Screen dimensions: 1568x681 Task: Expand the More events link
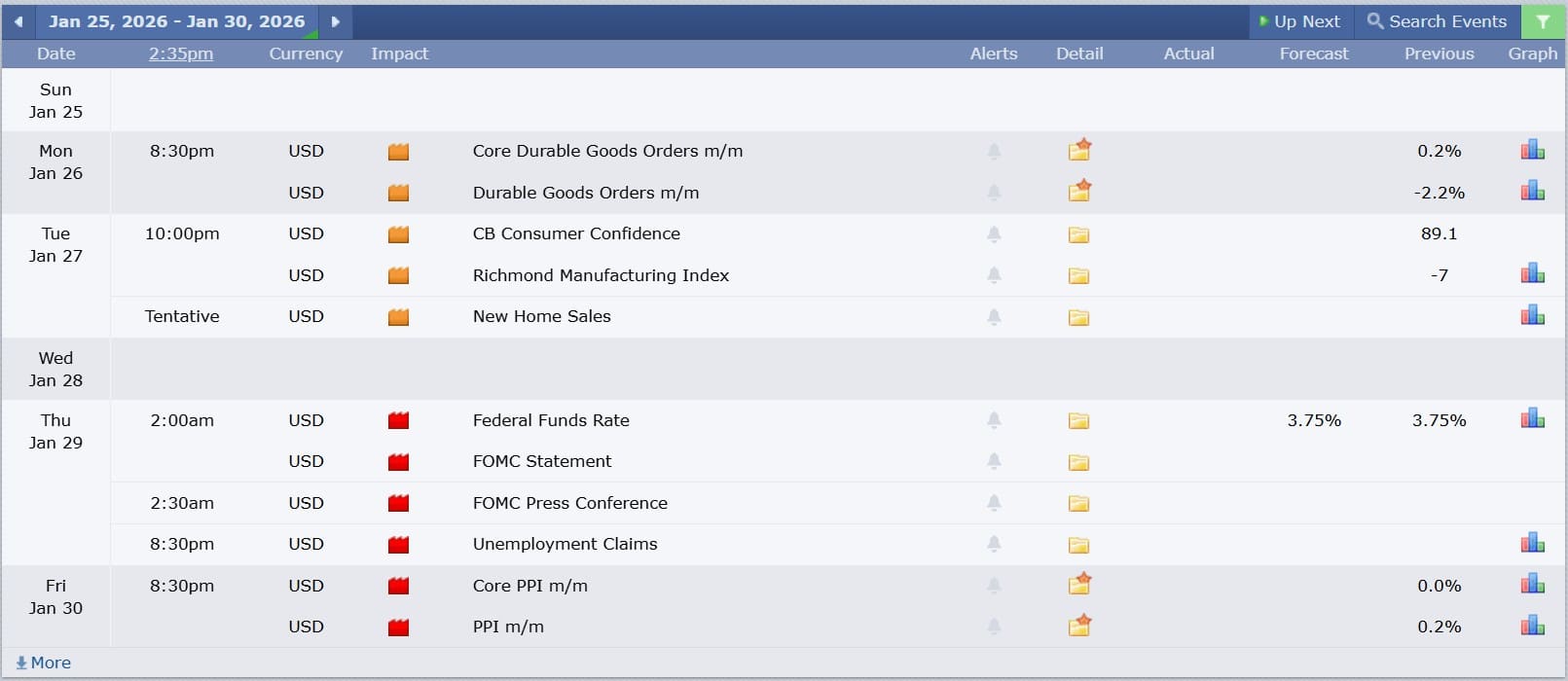[44, 663]
